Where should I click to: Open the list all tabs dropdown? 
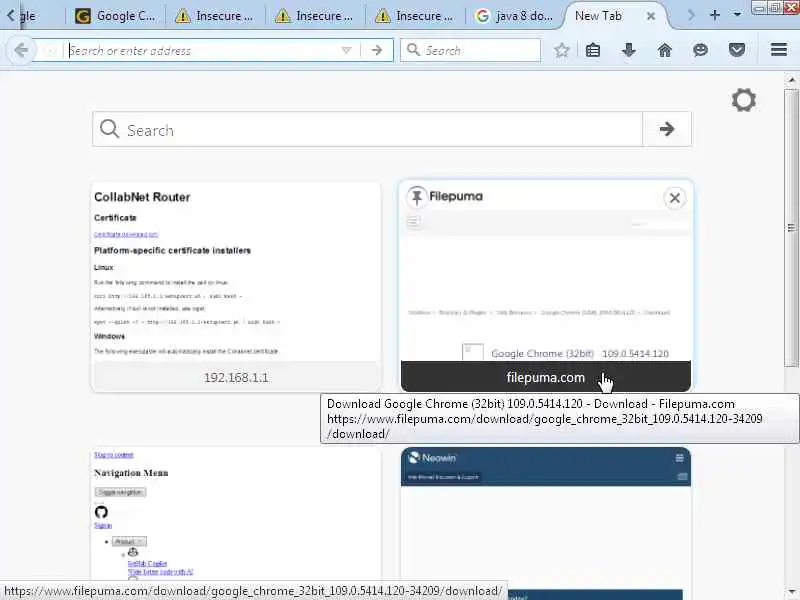click(737, 15)
